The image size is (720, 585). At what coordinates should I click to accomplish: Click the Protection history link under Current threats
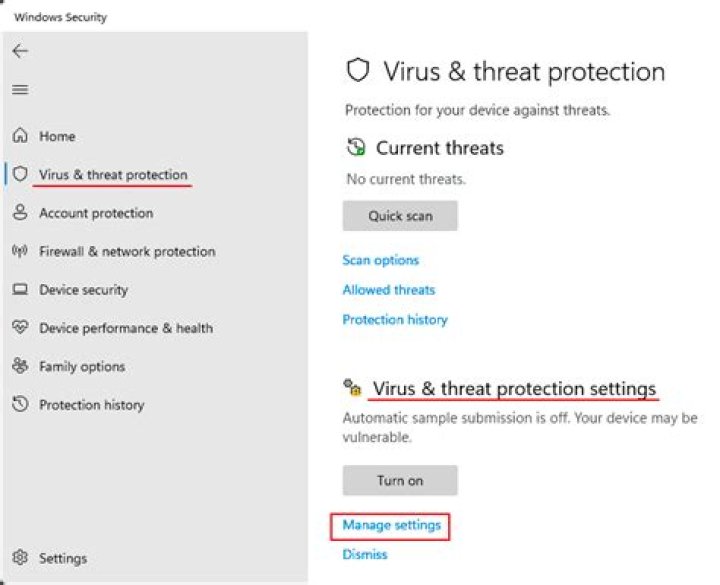pyautogui.click(x=395, y=320)
